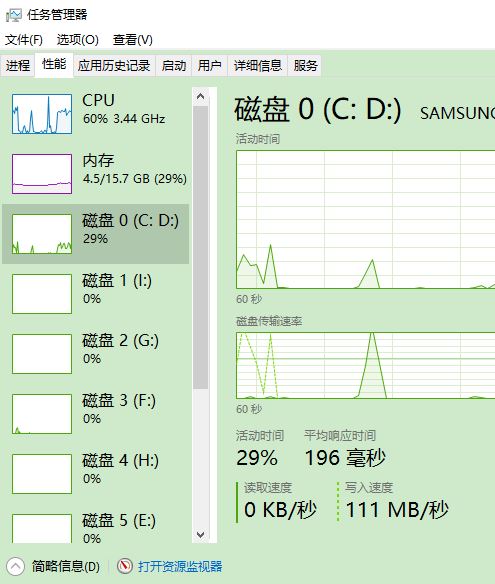Screen dimensions: 495x584
Task: Click the Task Manager title bar icon
Action: click(13, 15)
